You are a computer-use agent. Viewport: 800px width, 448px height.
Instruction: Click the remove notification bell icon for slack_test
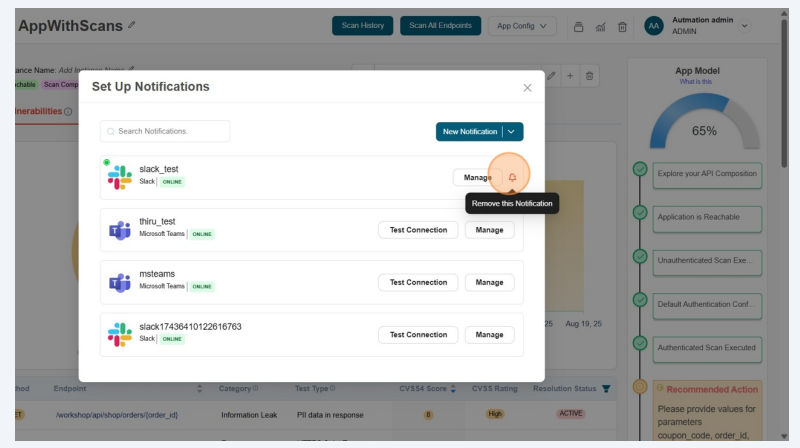click(512, 177)
